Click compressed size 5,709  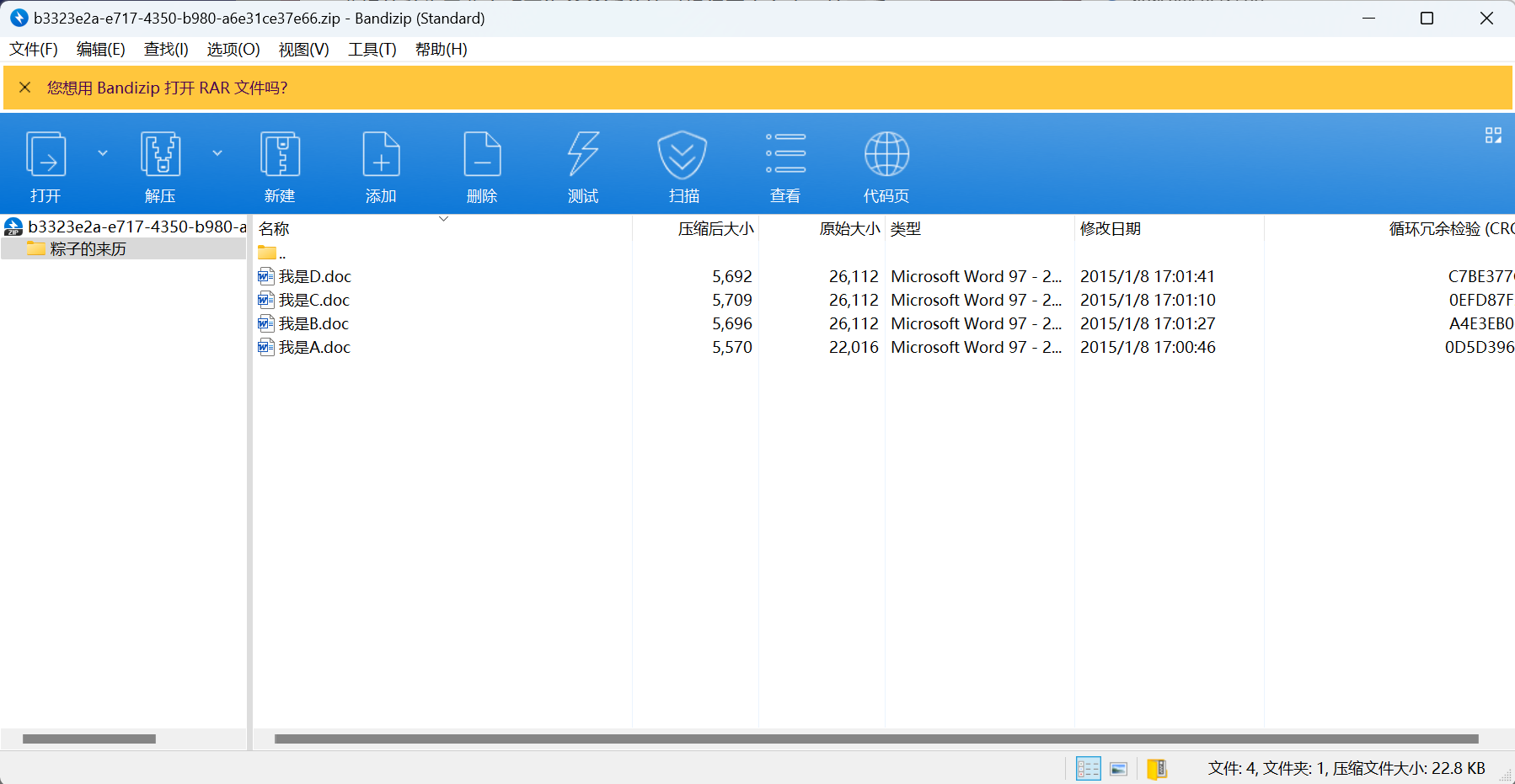732,300
